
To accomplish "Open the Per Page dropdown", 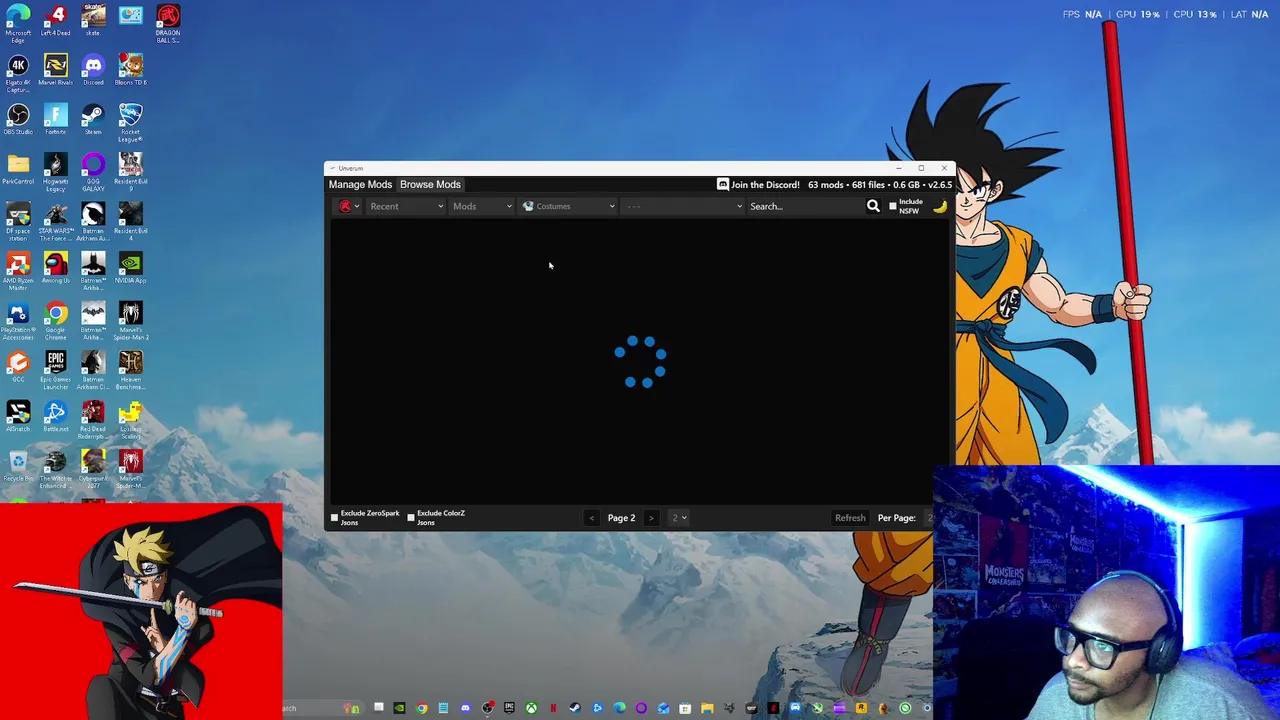I will (930, 518).
